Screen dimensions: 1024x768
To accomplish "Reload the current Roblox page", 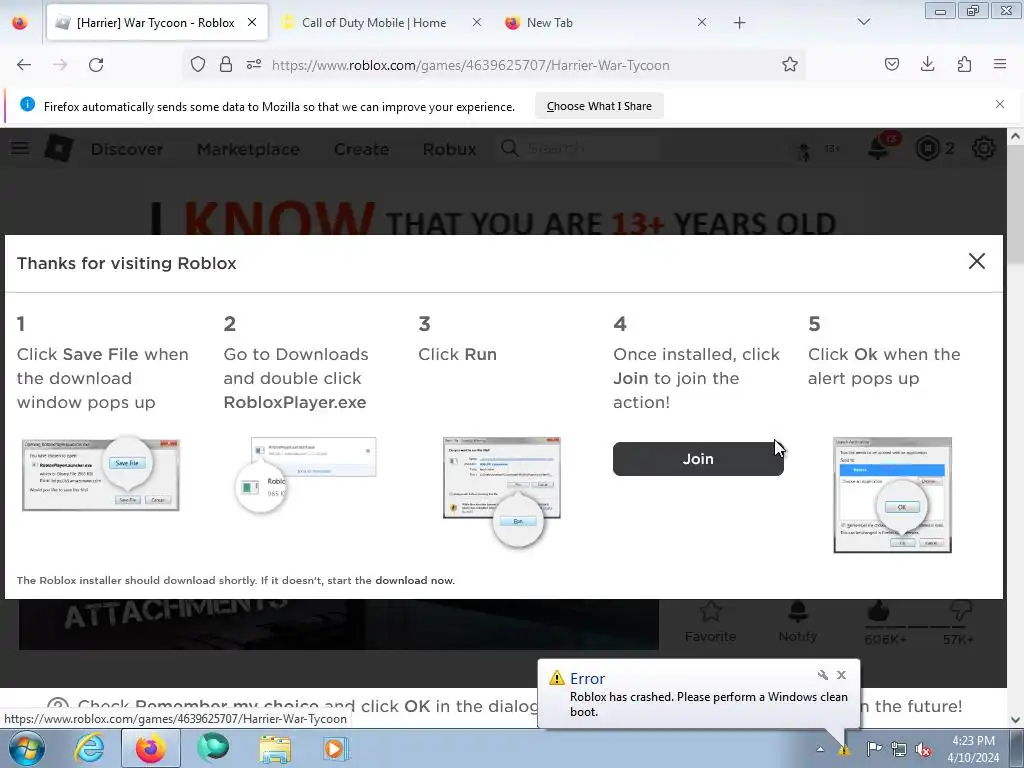I will coord(96,65).
